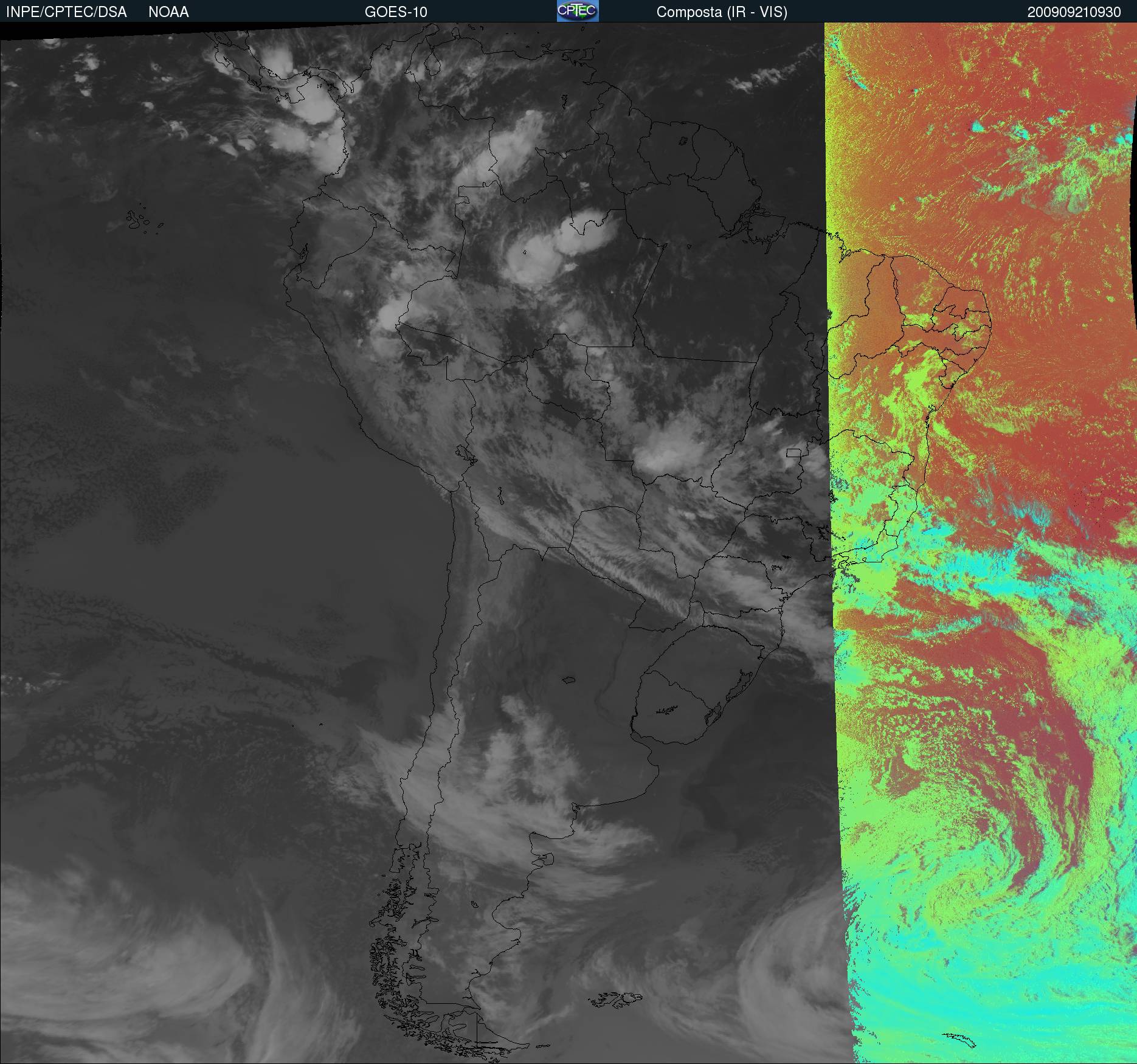Viewport: 1137px width, 1064px height.
Task: Select the INPE/CPTEC/DSA header label
Action: coord(66,12)
